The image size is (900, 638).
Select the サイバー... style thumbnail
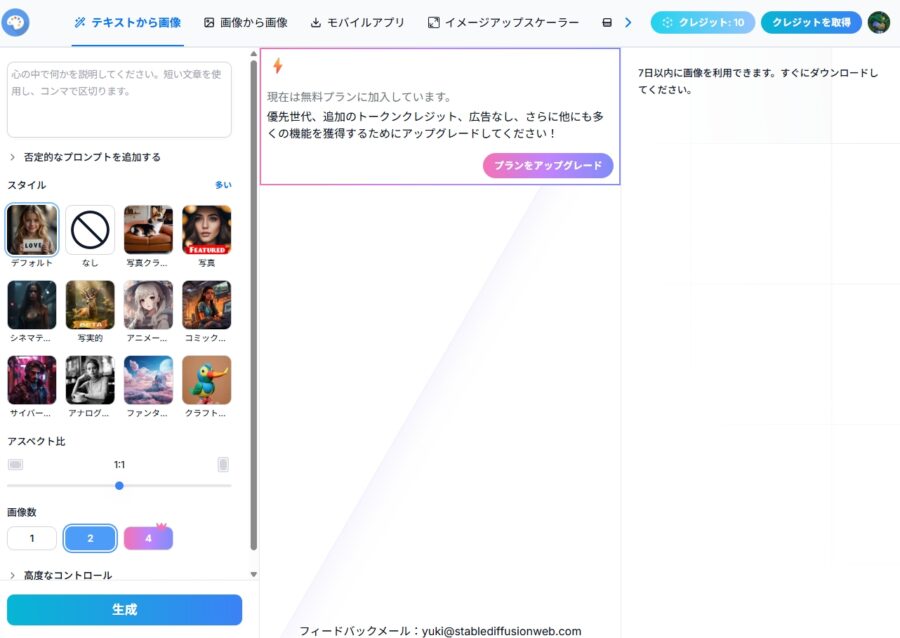click(32, 380)
